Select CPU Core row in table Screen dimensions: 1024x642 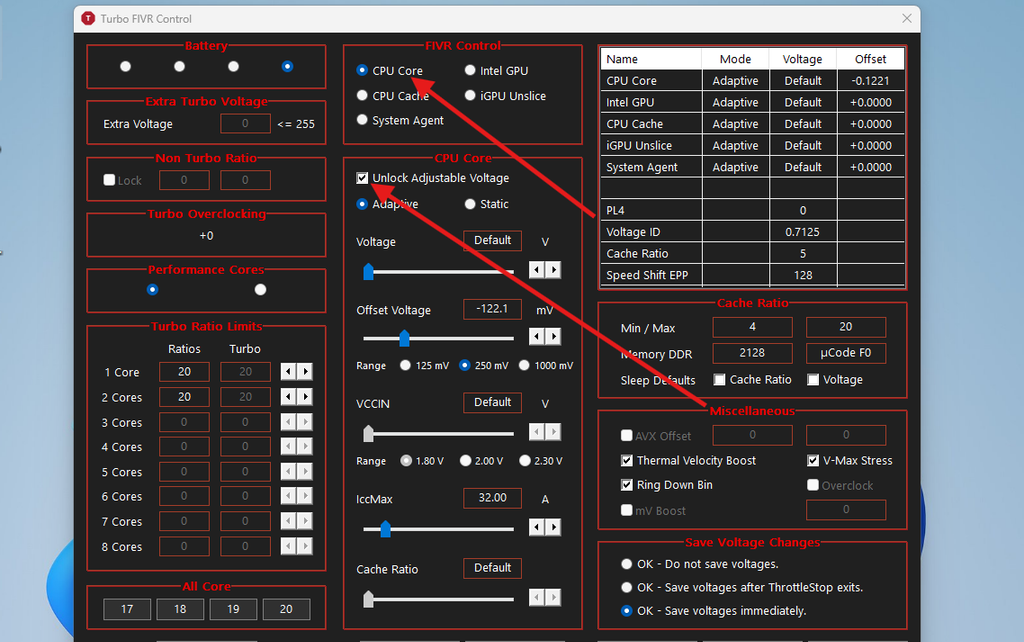pyautogui.click(x=752, y=80)
